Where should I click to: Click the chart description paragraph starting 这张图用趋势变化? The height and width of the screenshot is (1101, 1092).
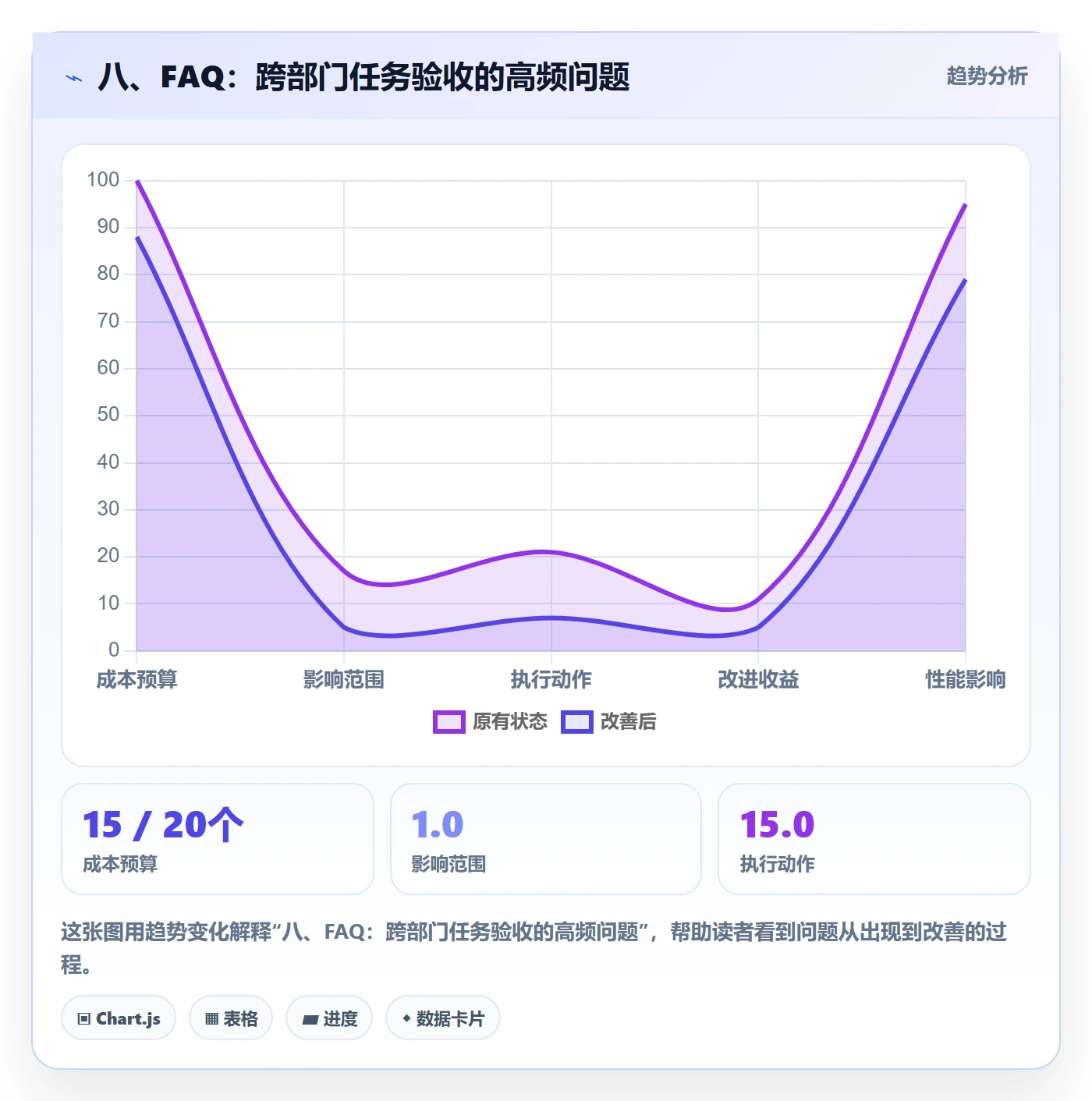pyautogui.click(x=534, y=947)
